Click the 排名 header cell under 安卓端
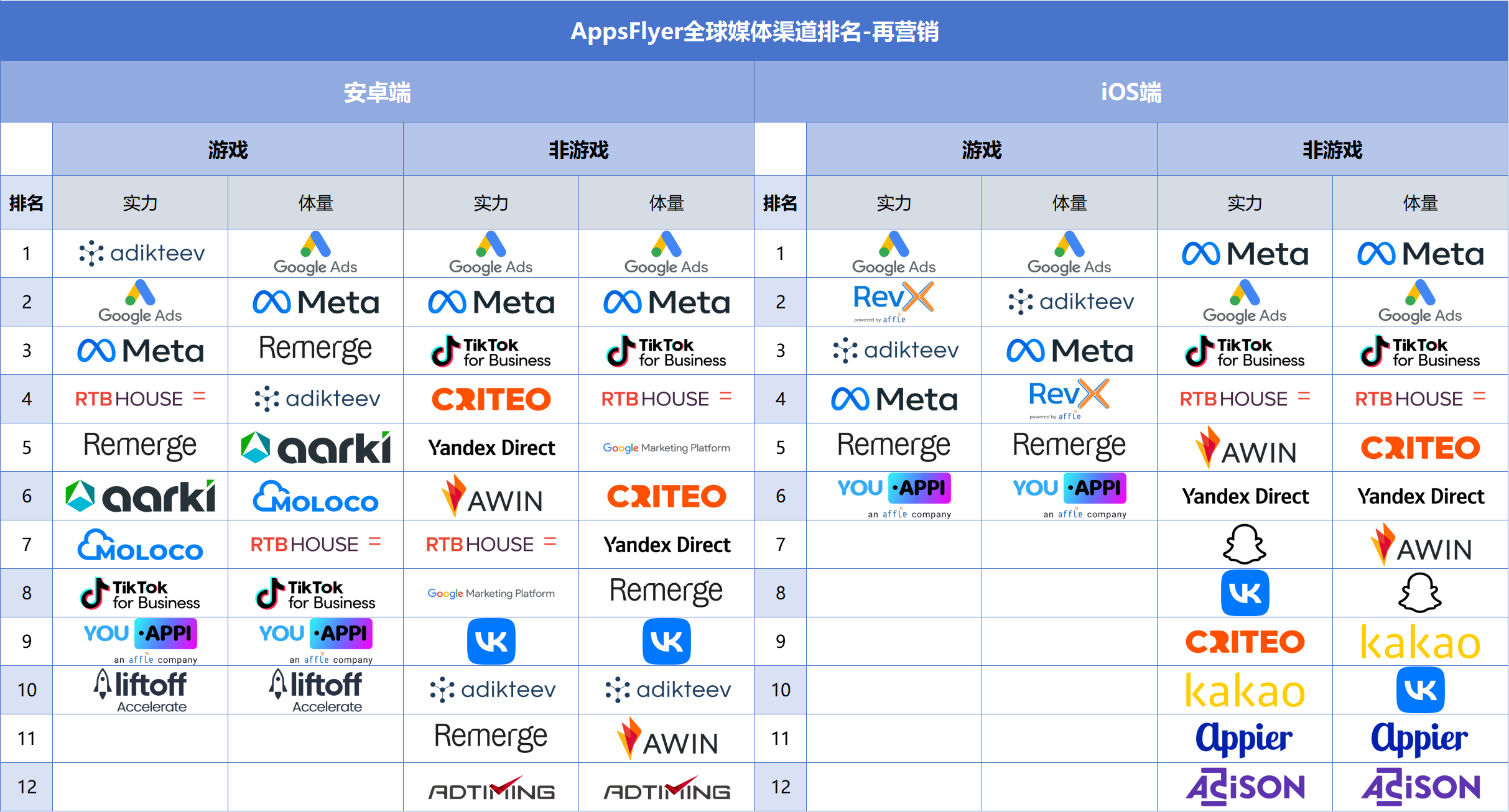The image size is (1509, 812). (26, 203)
